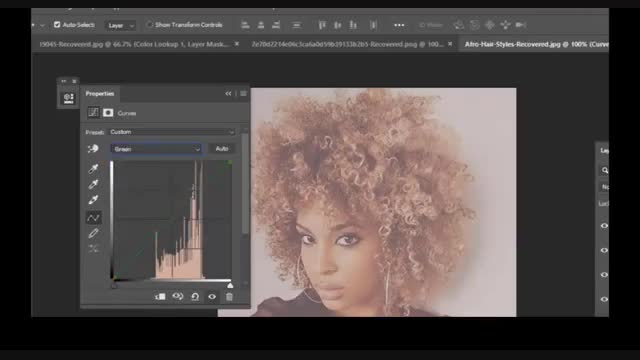Viewport: 640px width, 360px height.
Task: Click the clip to layer icon
Action: tap(160, 297)
